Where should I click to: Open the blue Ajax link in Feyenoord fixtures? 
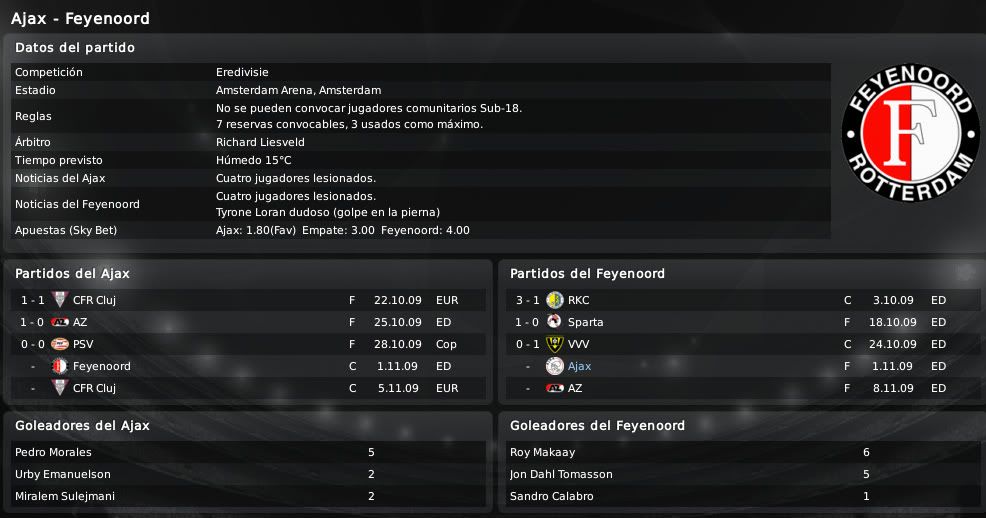579,366
